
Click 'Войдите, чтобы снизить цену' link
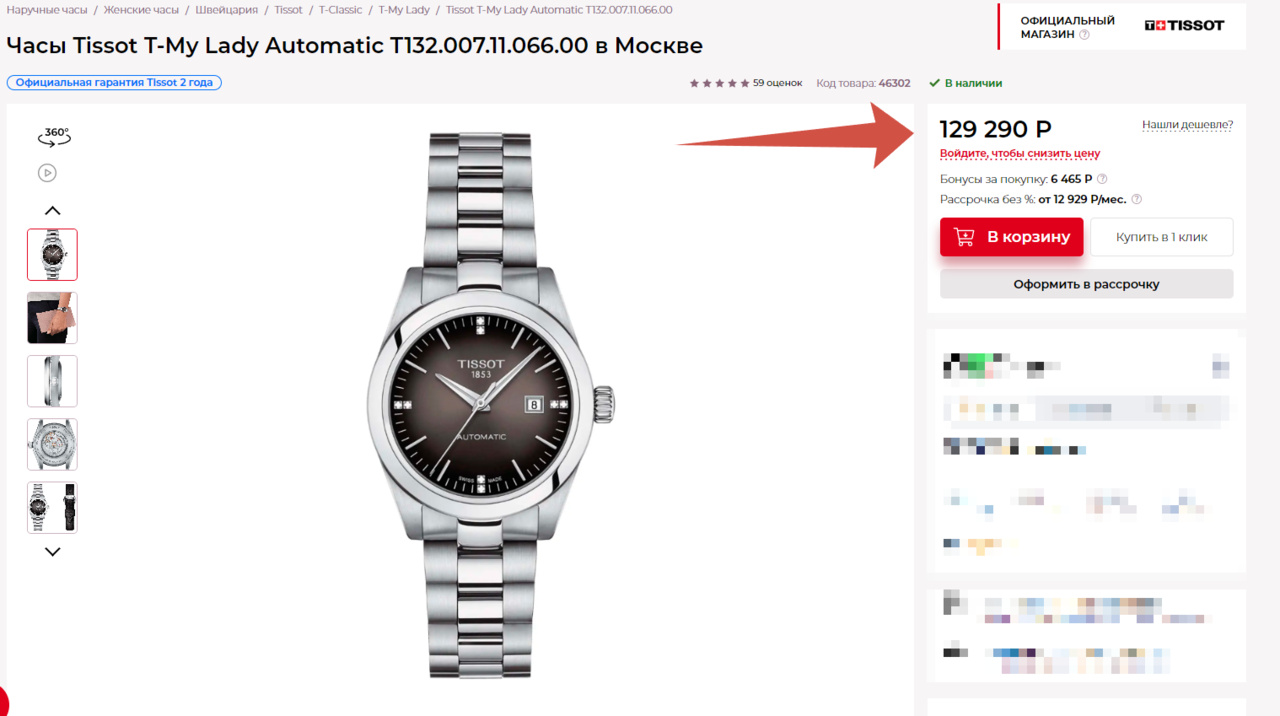1019,154
